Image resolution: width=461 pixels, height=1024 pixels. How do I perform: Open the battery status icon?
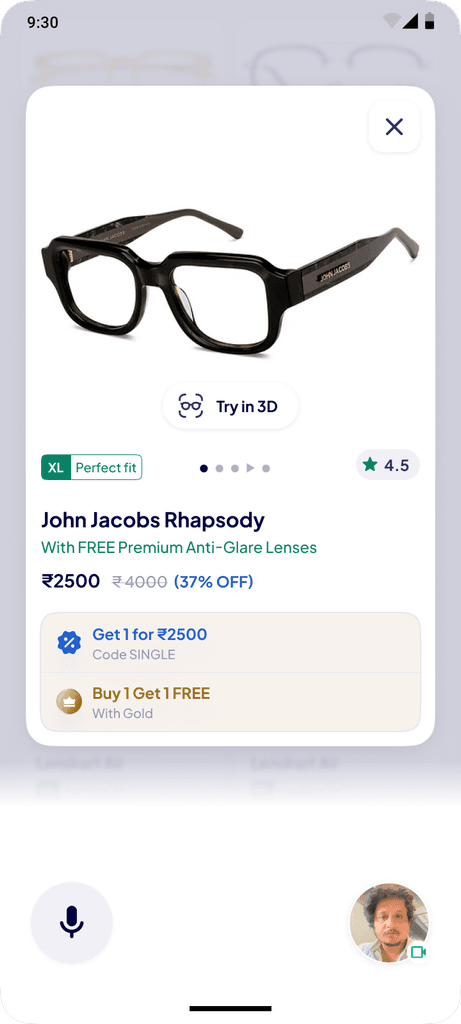[430, 21]
